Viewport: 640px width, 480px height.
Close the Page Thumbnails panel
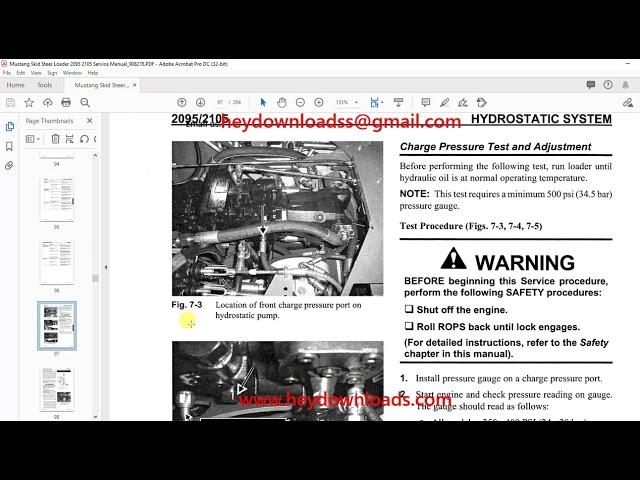pos(89,121)
